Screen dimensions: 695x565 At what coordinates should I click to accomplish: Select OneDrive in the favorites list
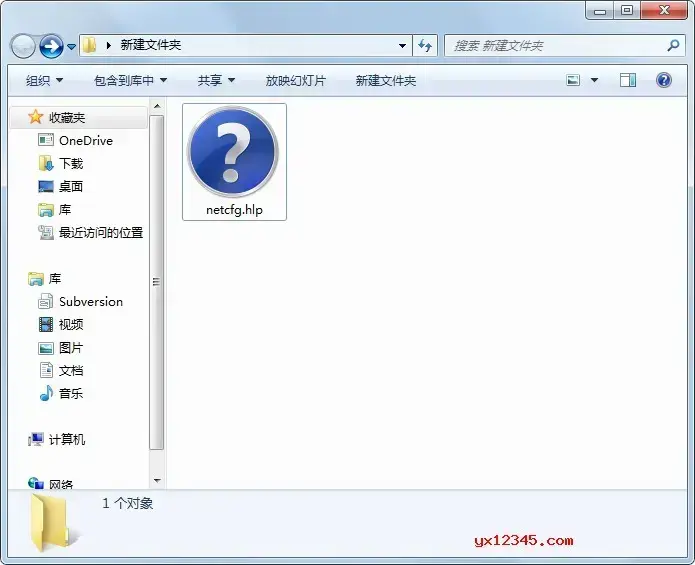pos(86,140)
